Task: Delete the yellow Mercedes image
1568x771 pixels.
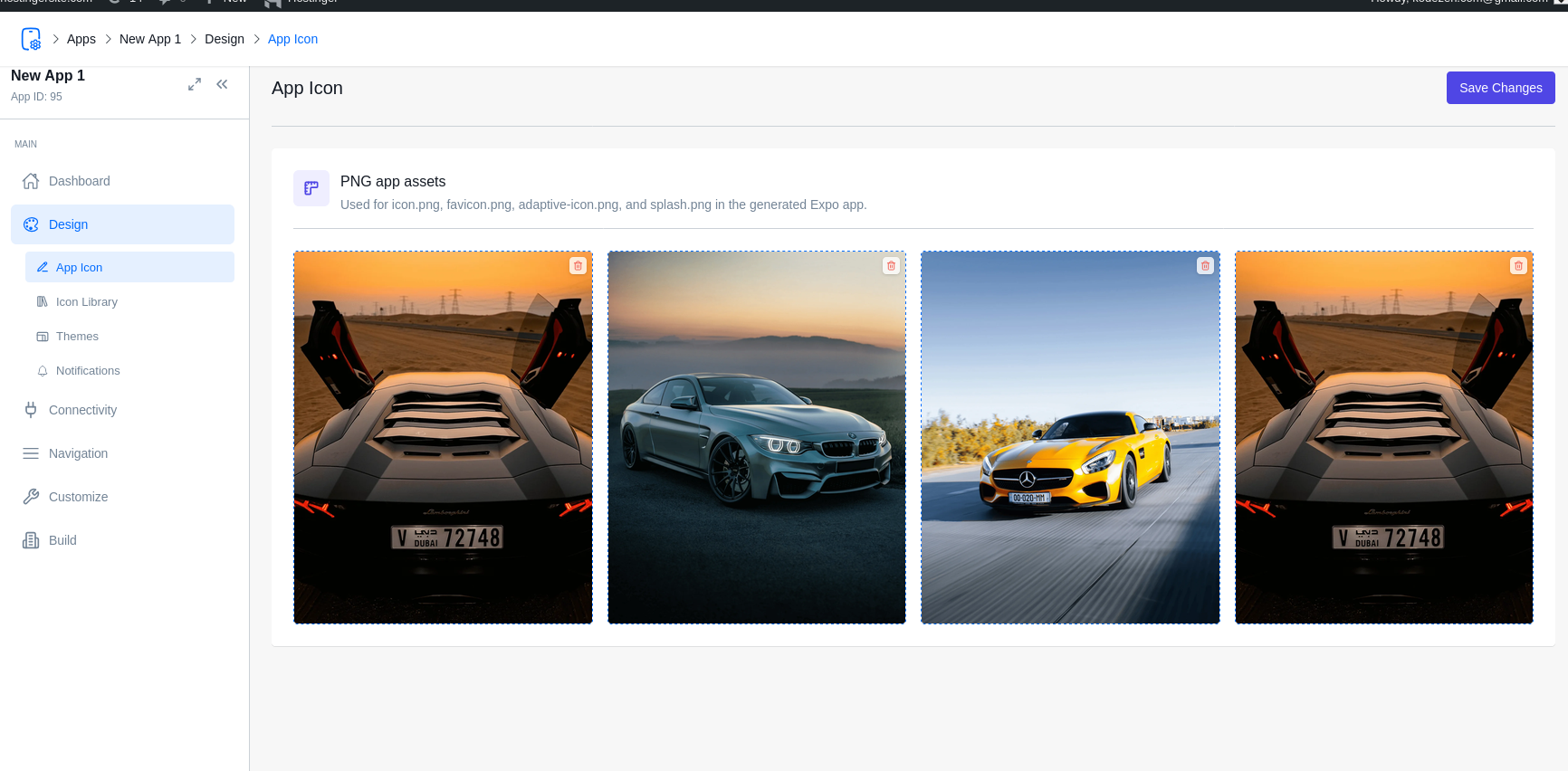Action: pos(1205,265)
